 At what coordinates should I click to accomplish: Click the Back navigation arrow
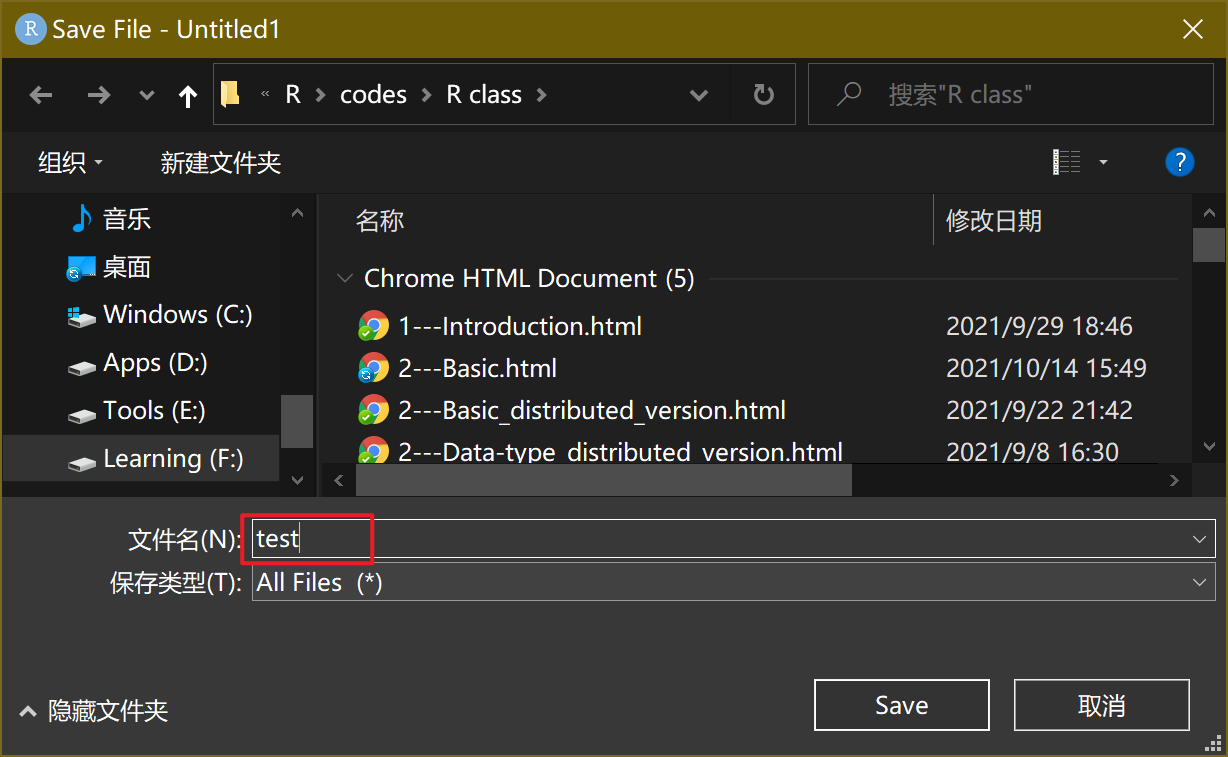pyautogui.click(x=41, y=95)
